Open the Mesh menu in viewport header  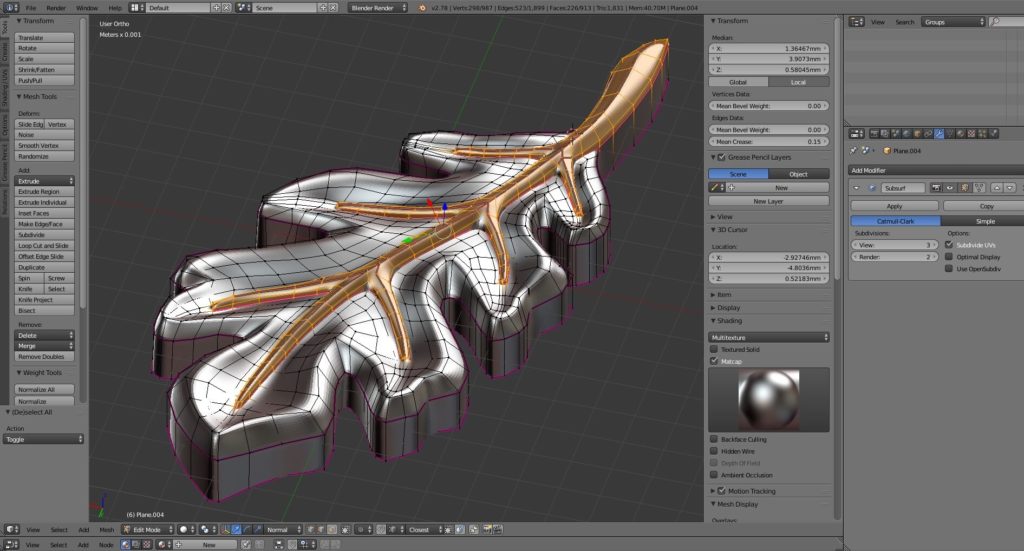point(107,529)
